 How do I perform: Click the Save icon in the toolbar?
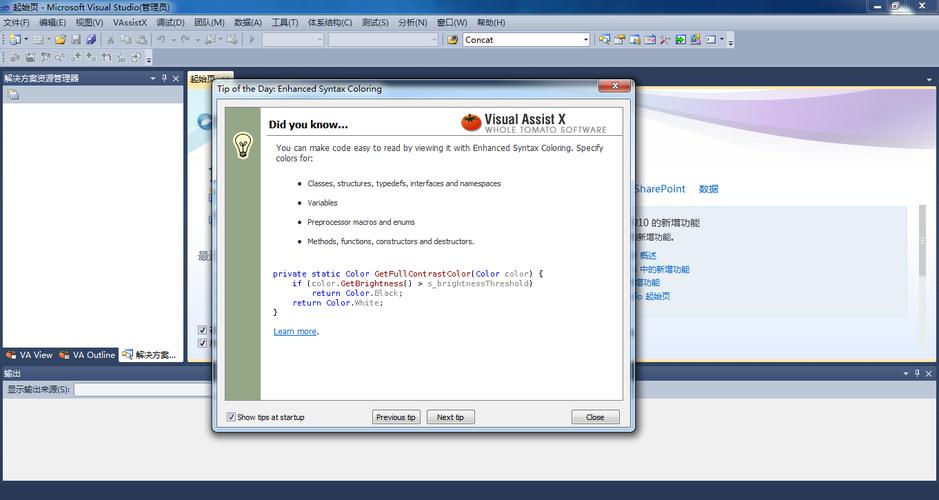pos(76,40)
